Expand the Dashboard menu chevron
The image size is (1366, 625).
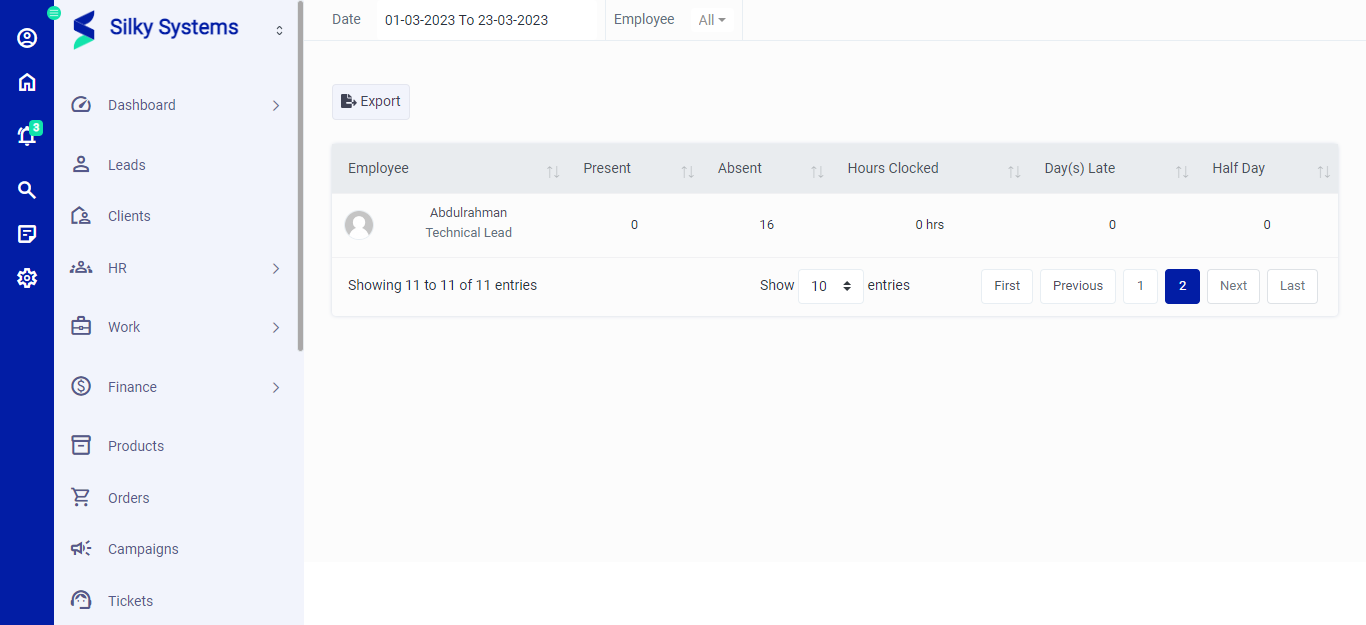coord(276,106)
